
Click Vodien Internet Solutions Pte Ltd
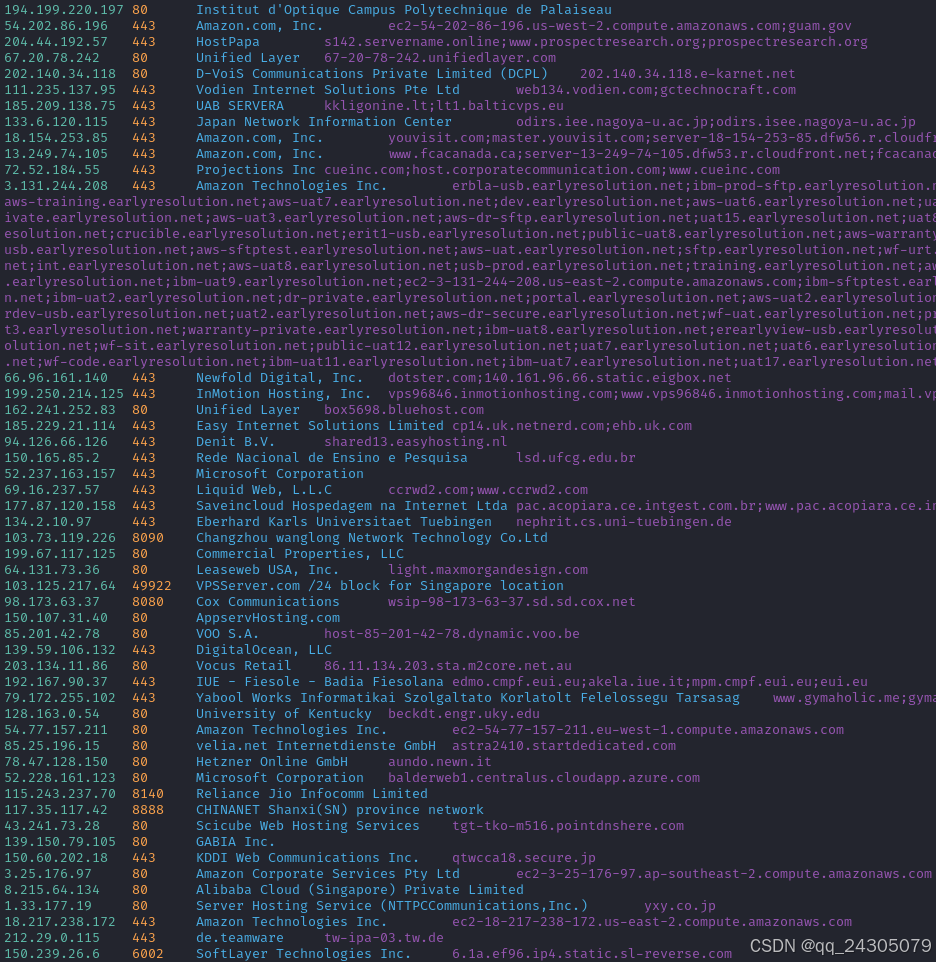[x=328, y=90]
